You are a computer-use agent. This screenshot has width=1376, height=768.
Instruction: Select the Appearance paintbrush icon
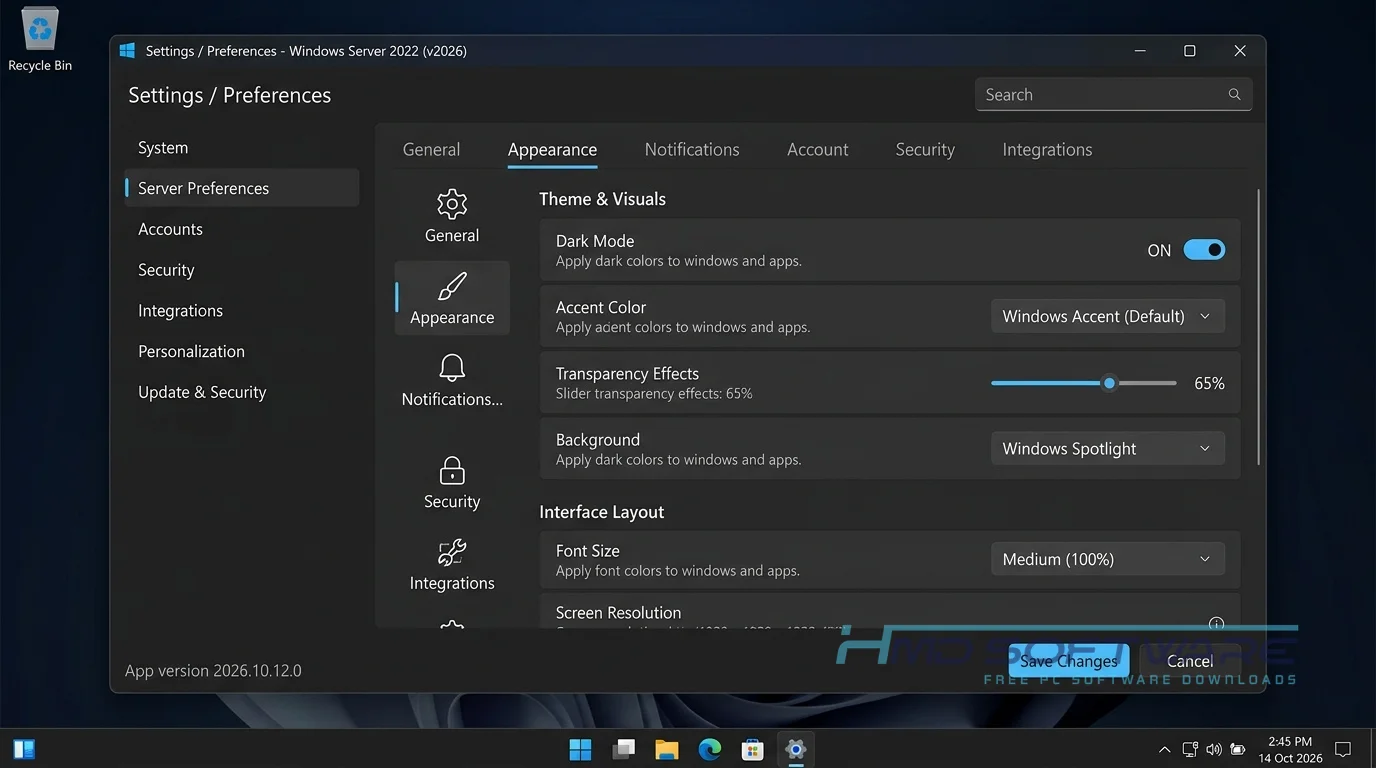(x=452, y=286)
